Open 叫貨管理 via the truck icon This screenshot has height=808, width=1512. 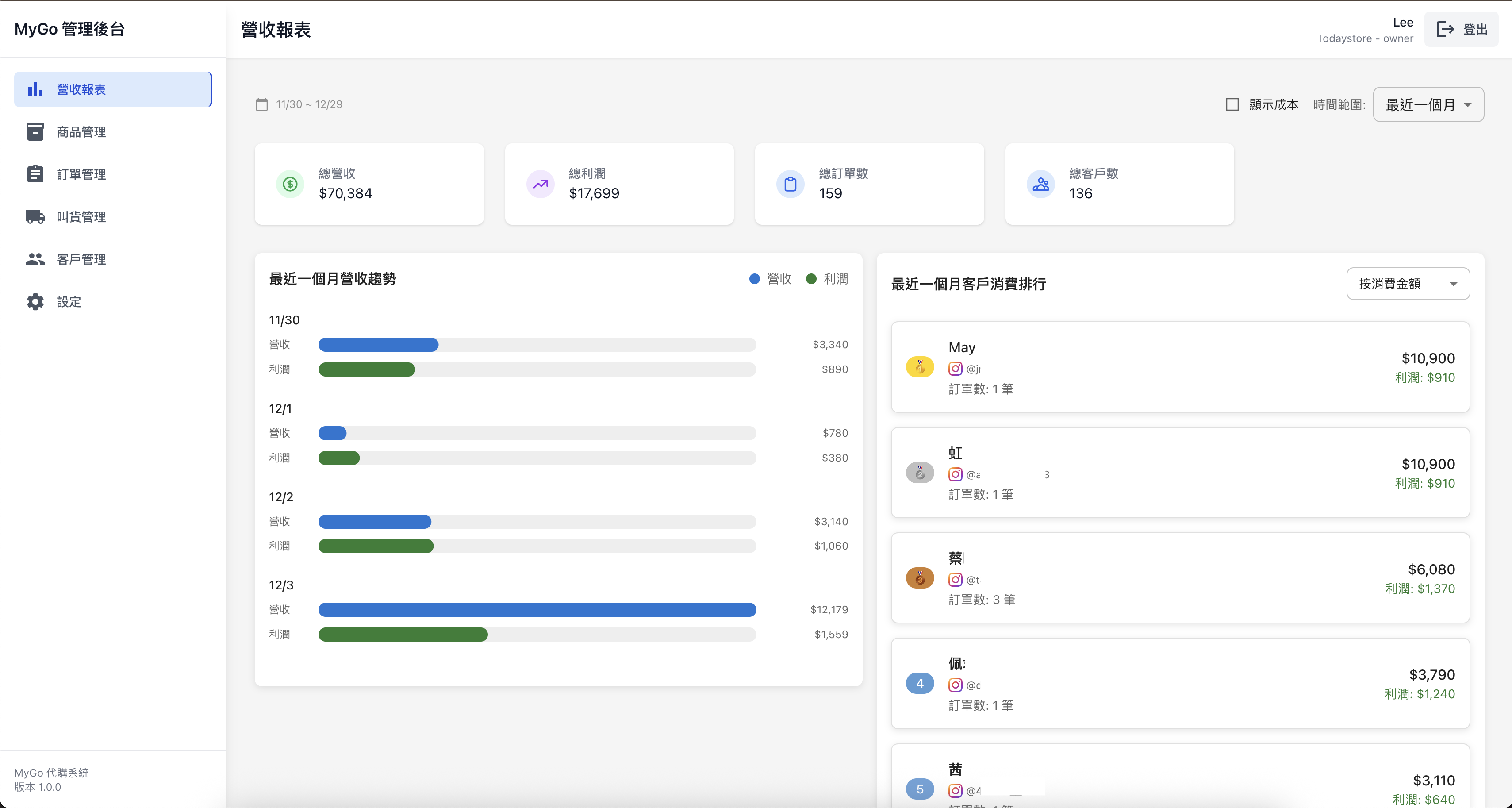35,216
